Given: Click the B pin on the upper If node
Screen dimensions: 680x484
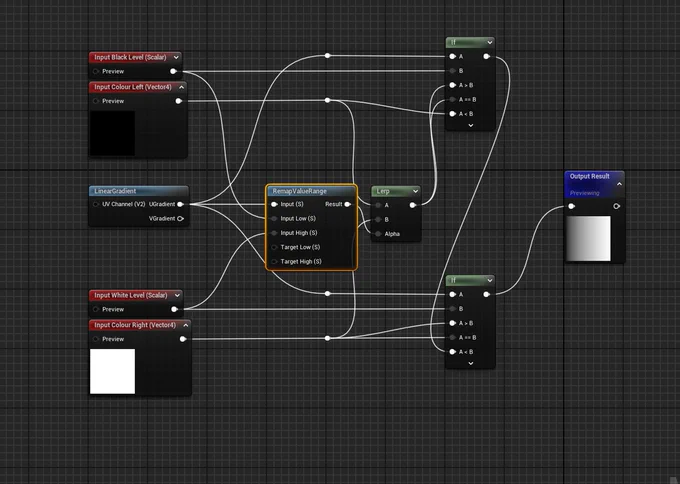Looking at the screenshot, I should pyautogui.click(x=453, y=71).
